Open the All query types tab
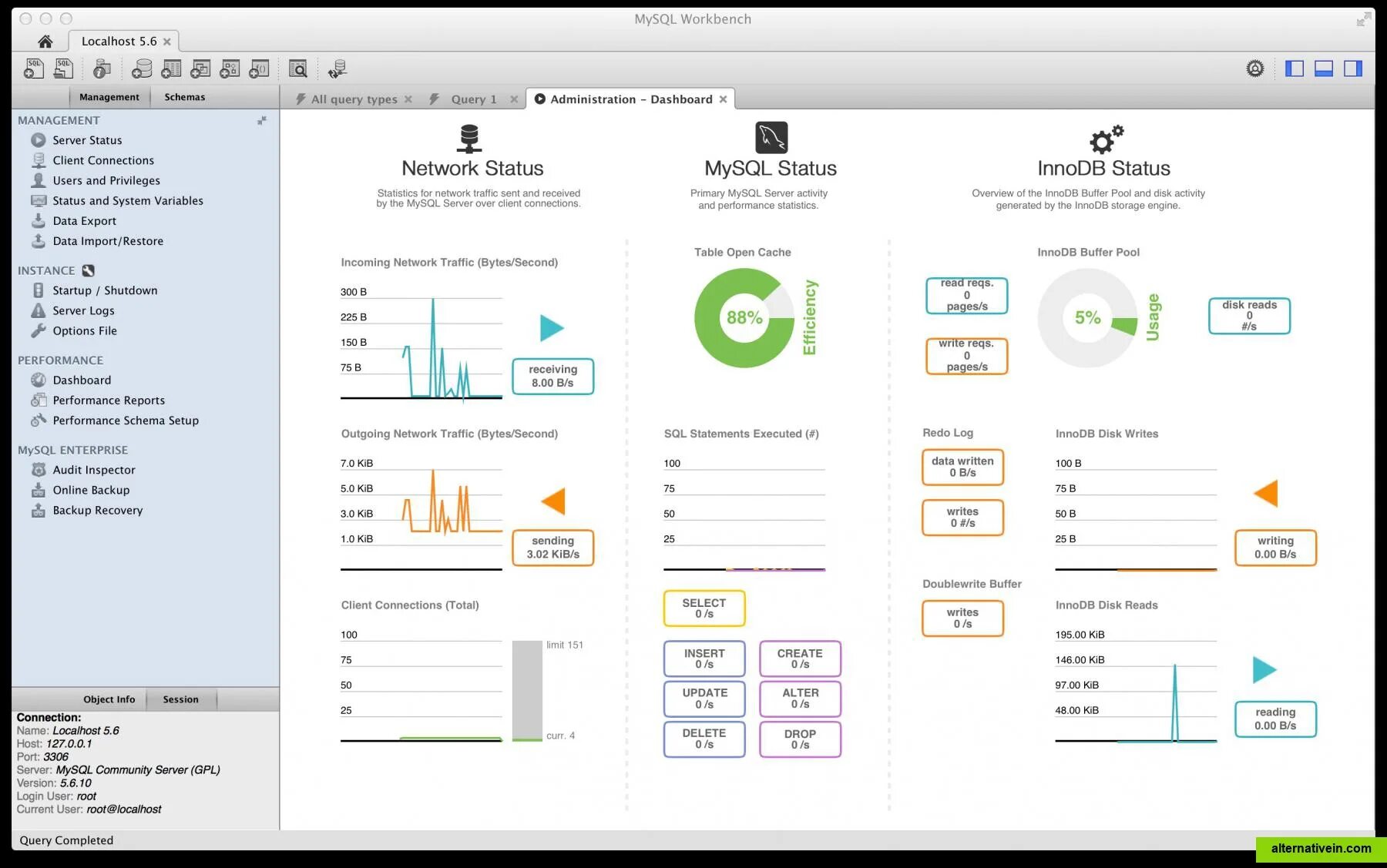The image size is (1387, 868). coord(354,99)
